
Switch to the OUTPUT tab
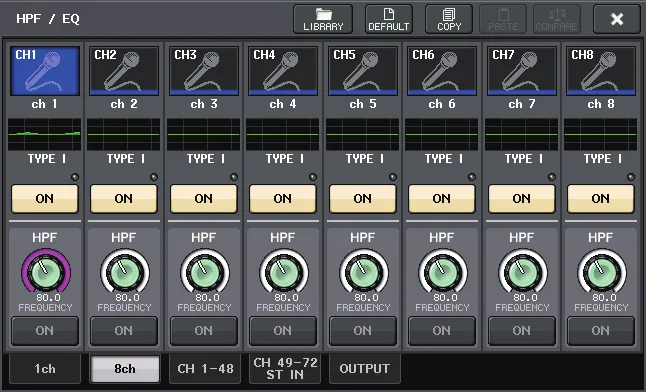(x=365, y=369)
